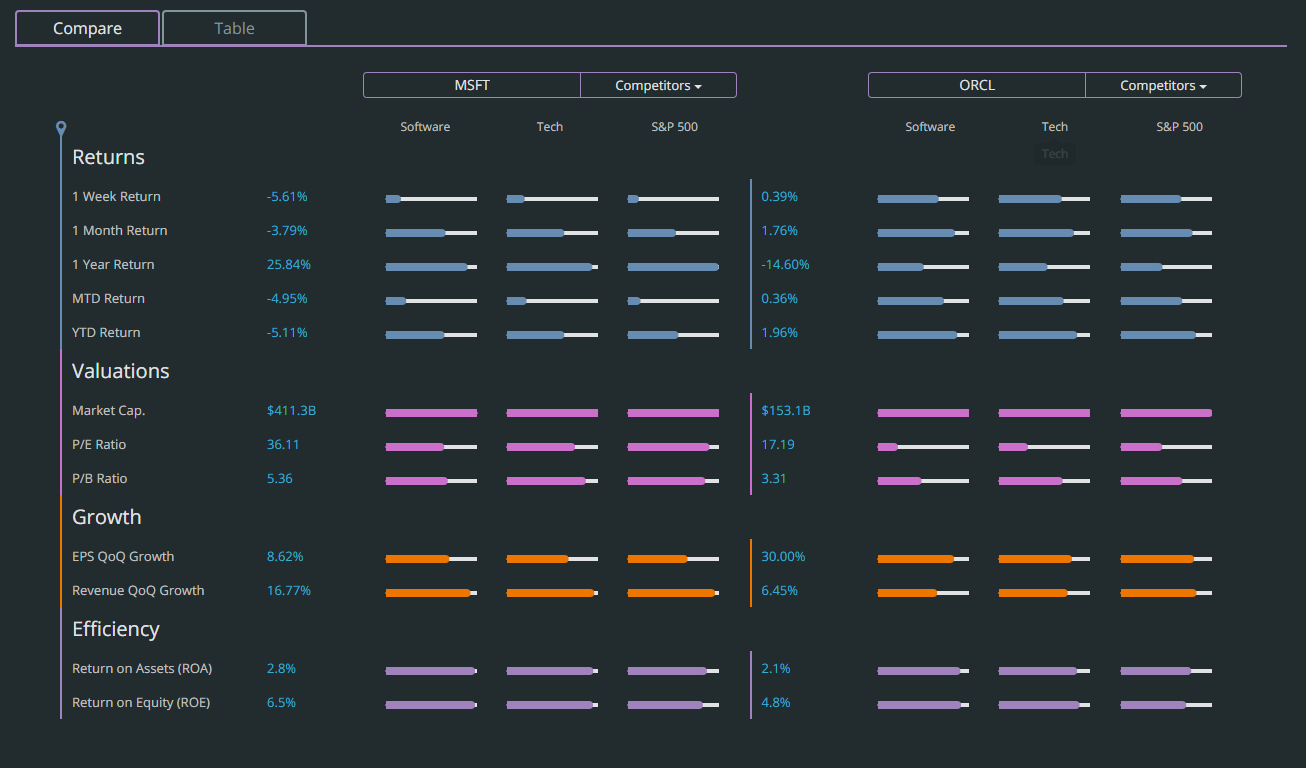The height and width of the screenshot is (768, 1306).
Task: Open the Table tab
Action: [234, 28]
